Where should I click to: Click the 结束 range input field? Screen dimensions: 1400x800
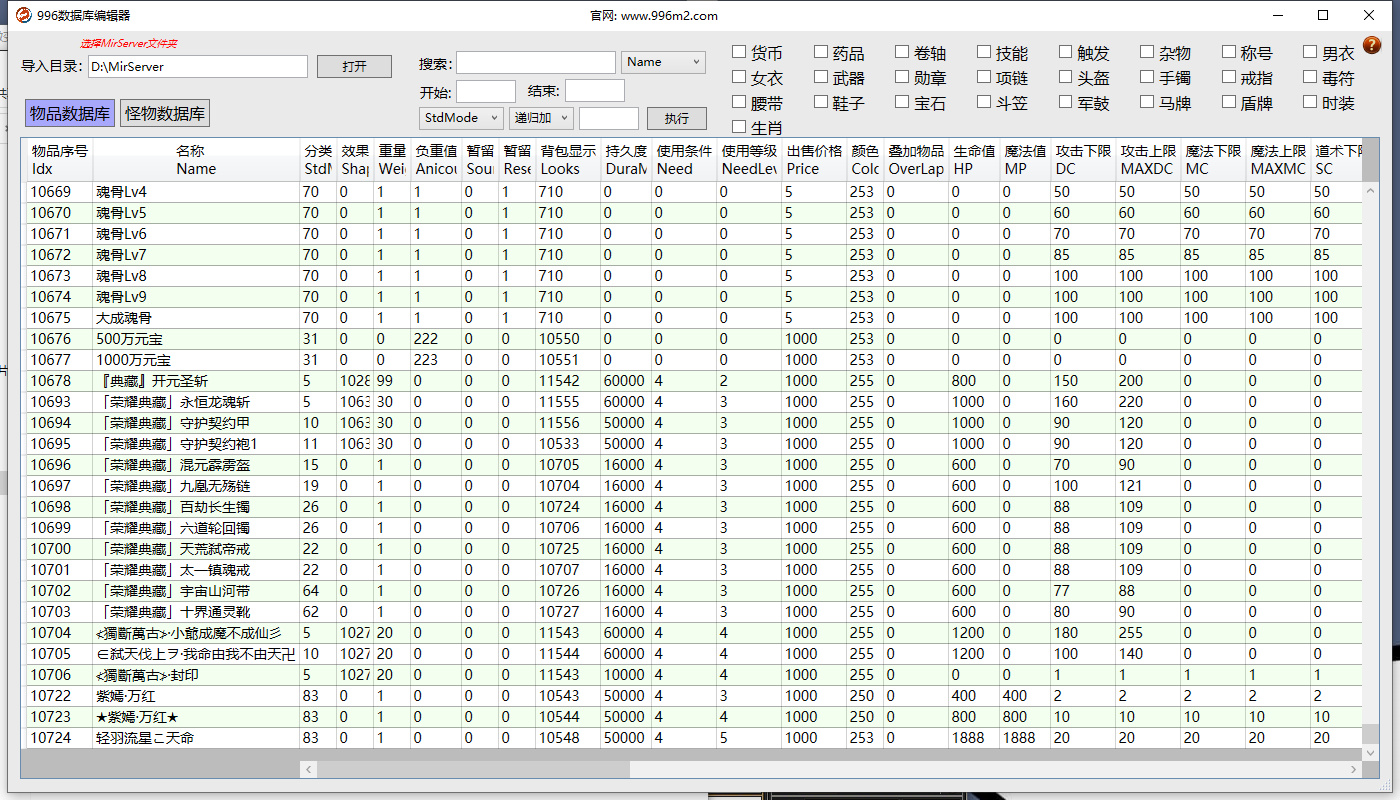[594, 91]
